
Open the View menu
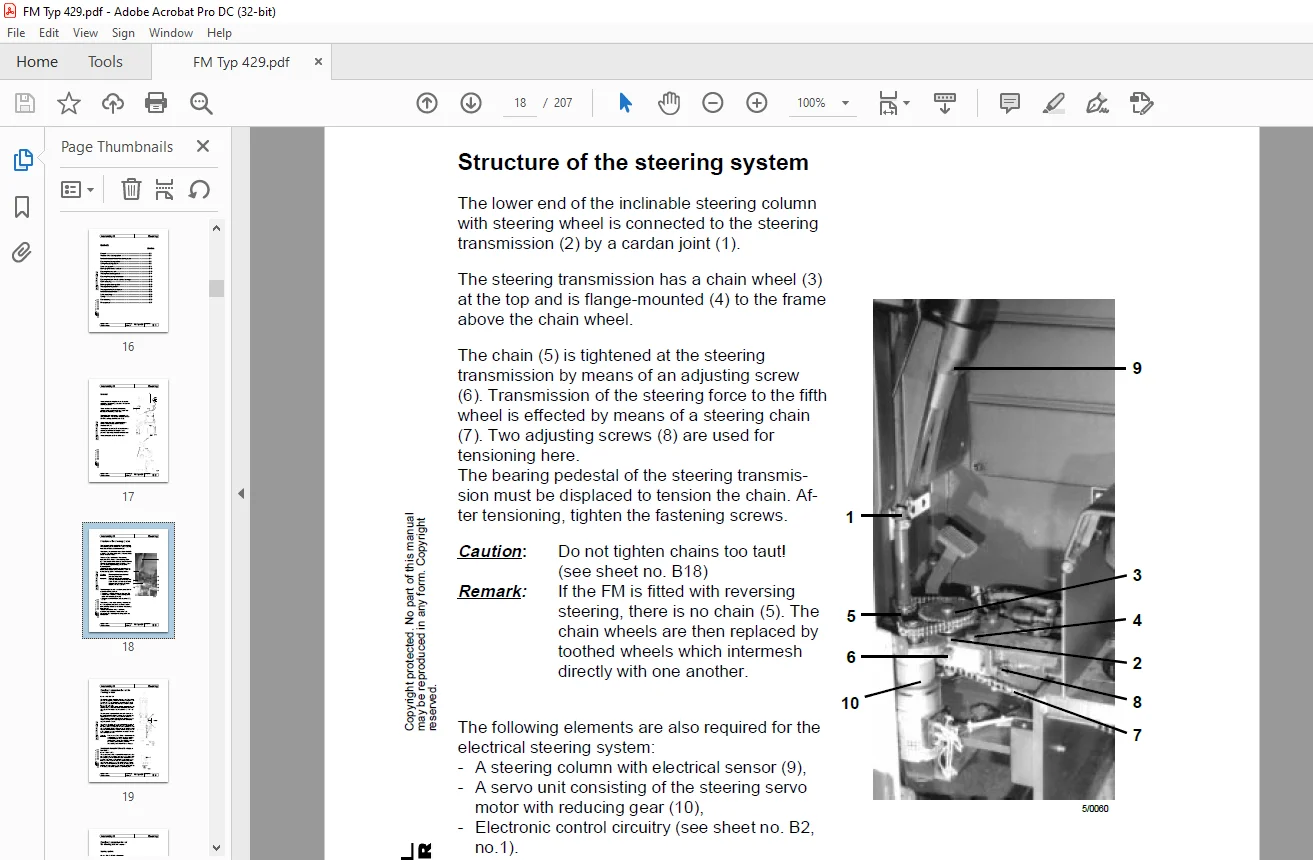click(86, 33)
